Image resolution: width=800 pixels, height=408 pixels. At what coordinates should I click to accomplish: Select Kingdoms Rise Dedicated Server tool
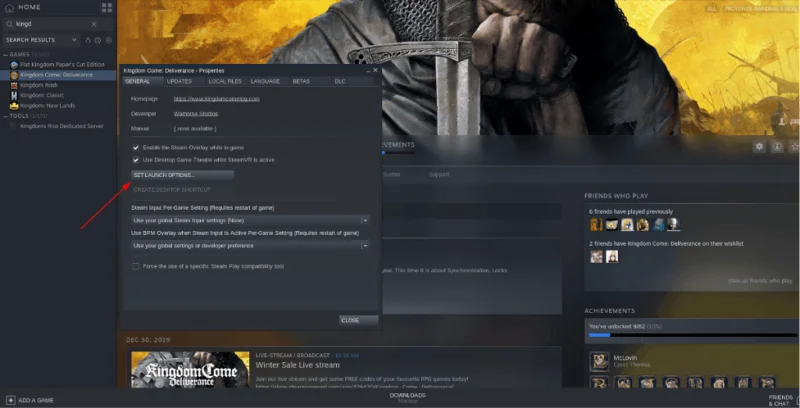[x=60, y=126]
